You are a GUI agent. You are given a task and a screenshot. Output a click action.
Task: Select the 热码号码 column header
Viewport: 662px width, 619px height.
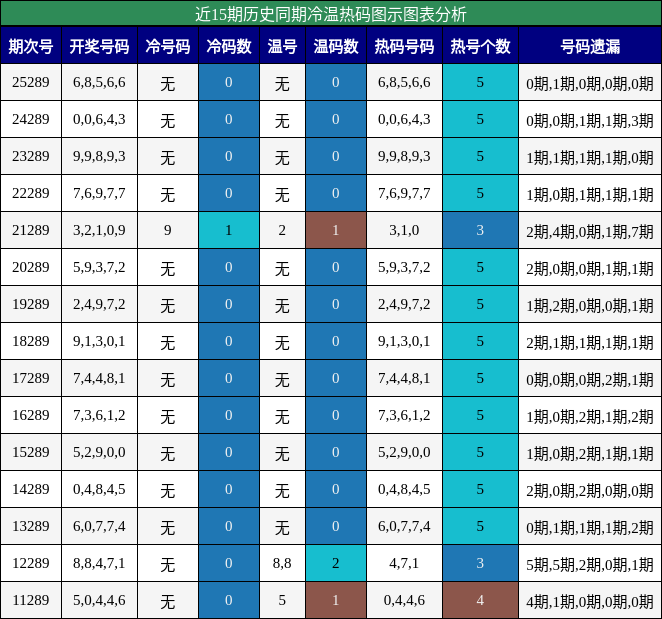coord(404,46)
